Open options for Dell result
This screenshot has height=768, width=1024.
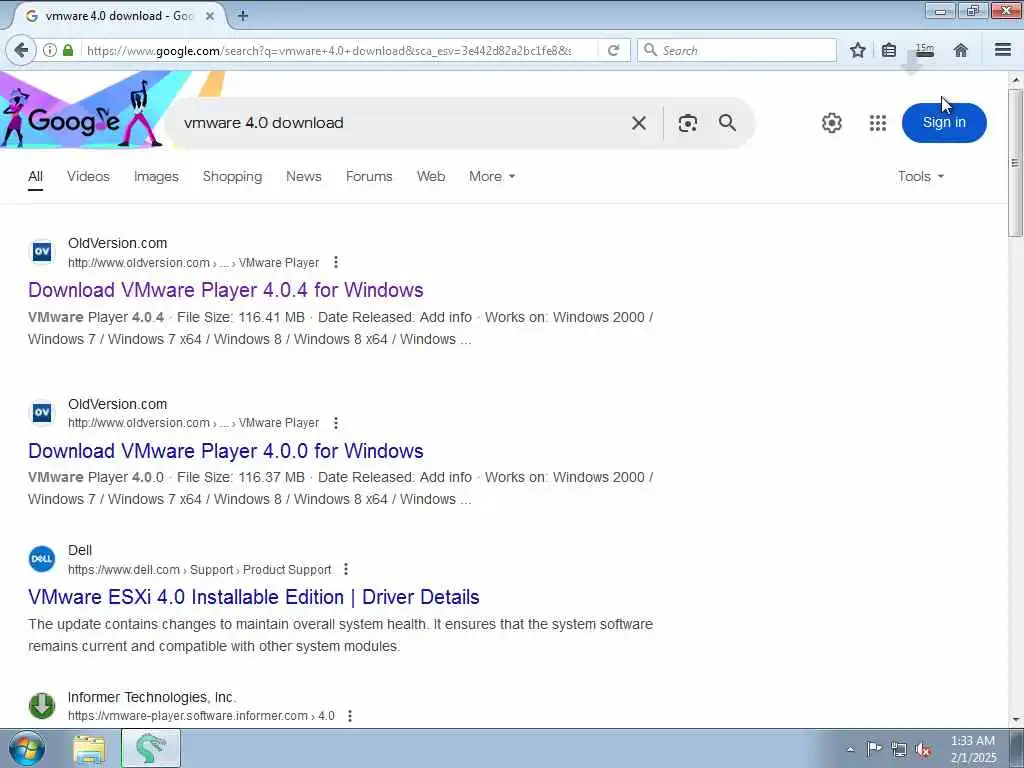click(346, 569)
